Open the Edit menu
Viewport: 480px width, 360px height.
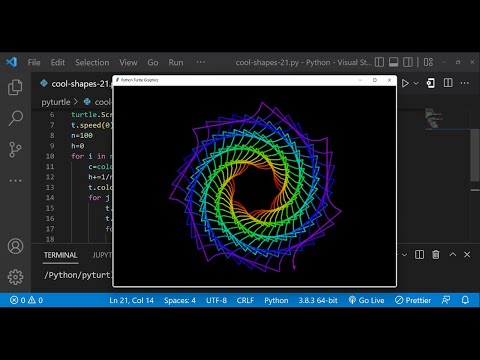point(58,63)
